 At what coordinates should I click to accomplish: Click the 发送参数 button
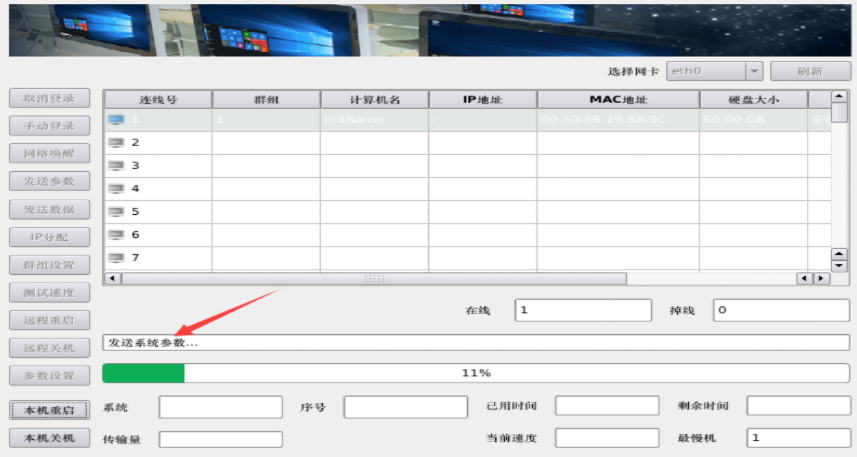click(49, 182)
